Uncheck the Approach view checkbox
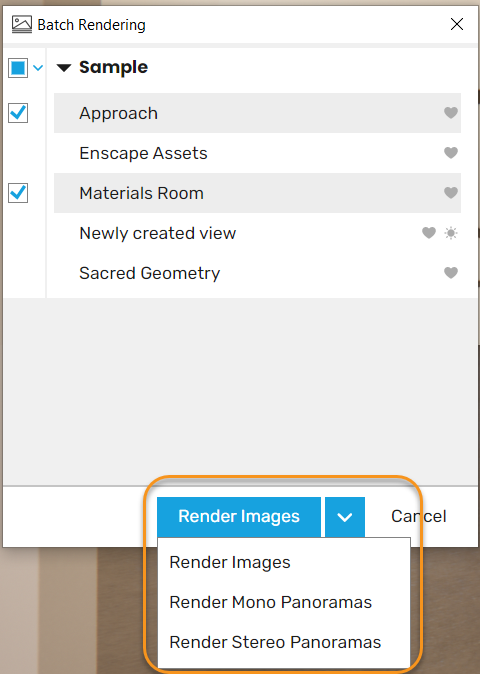480x674 pixels. tap(18, 113)
